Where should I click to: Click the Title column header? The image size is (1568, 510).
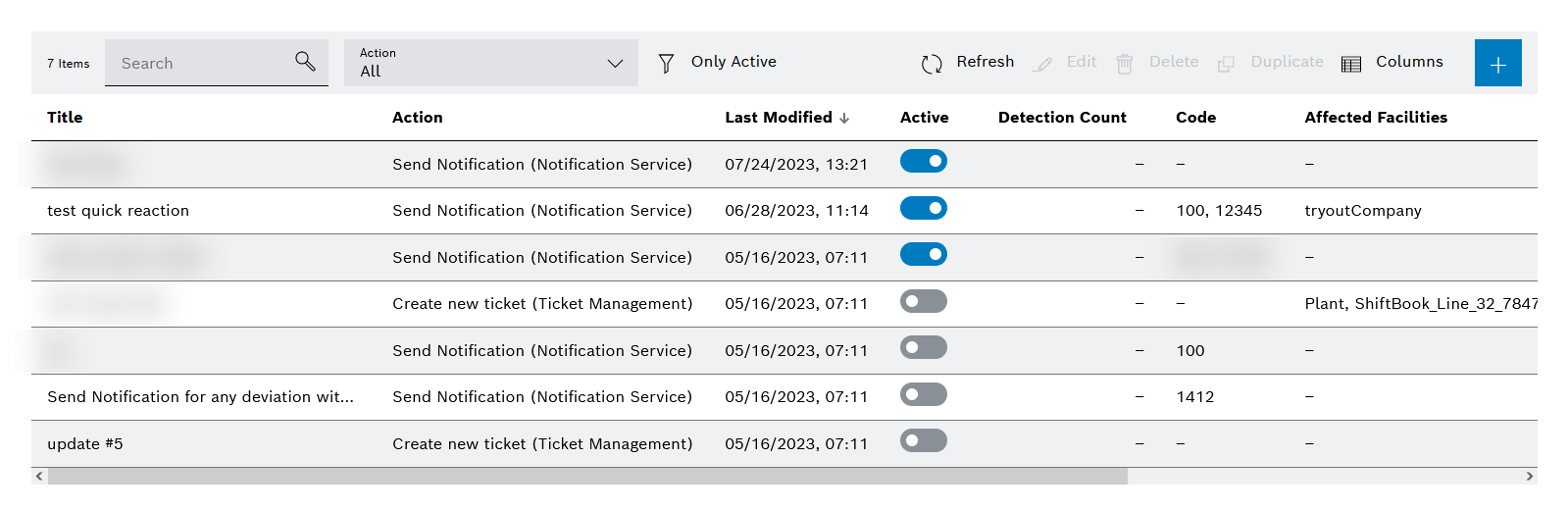[65, 118]
